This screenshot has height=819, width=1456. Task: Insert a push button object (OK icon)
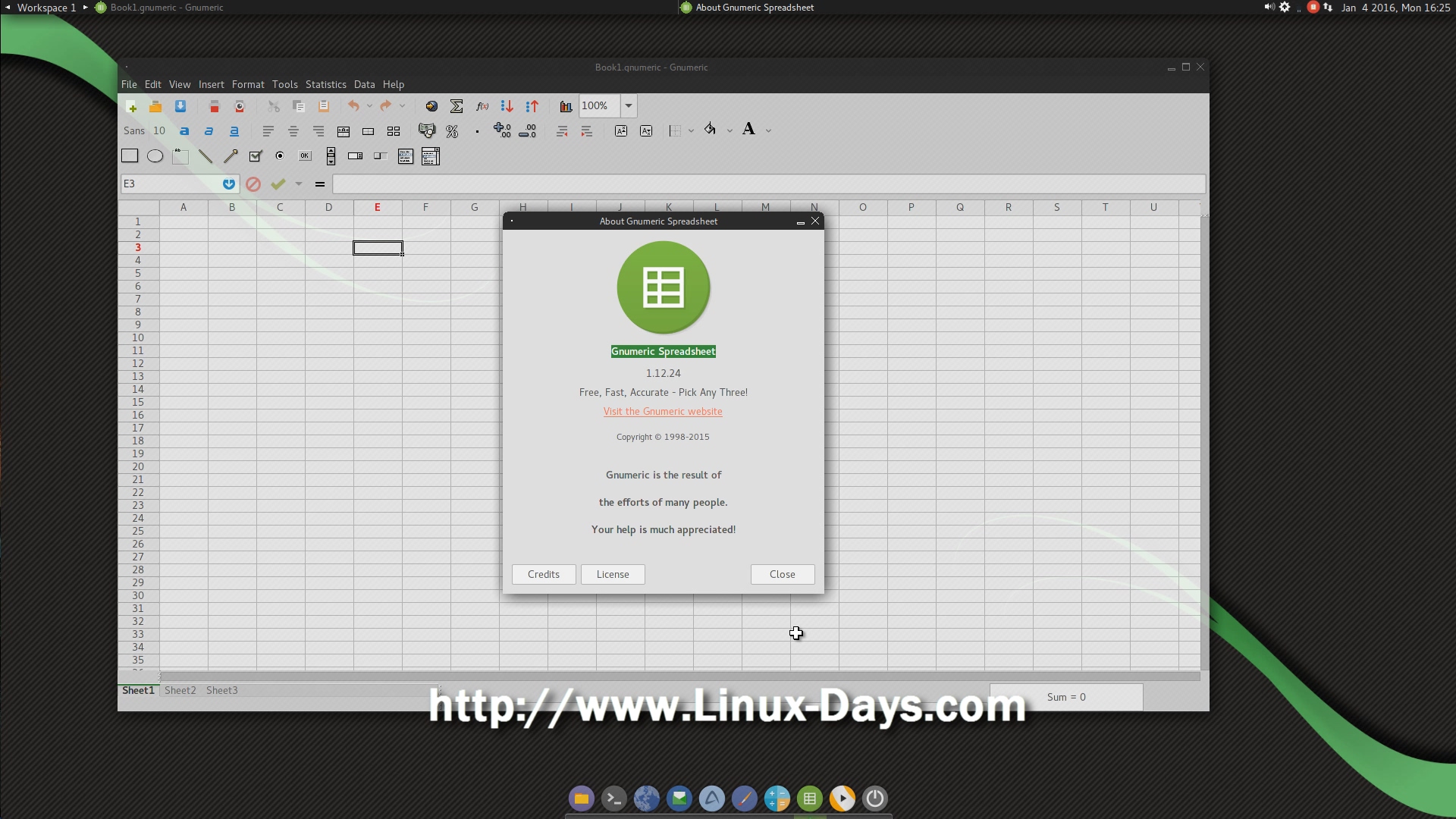pyautogui.click(x=305, y=156)
